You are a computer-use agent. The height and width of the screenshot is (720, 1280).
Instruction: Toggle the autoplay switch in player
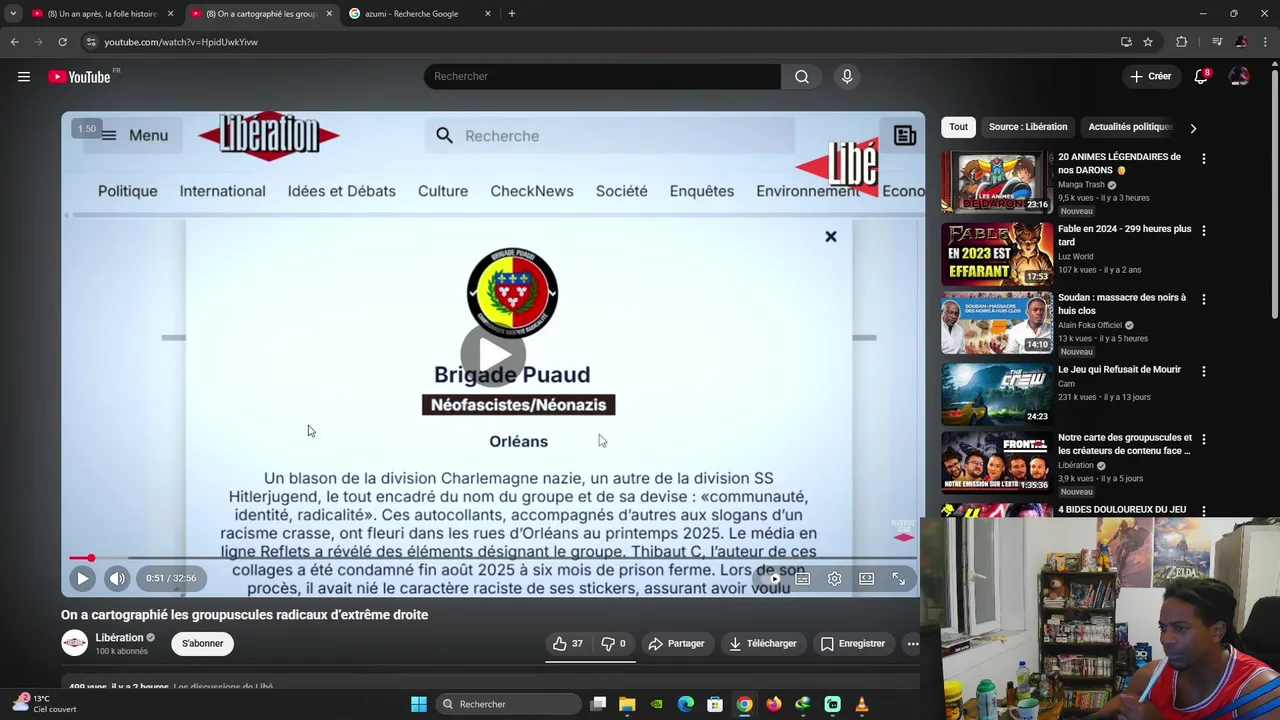[x=771, y=578]
